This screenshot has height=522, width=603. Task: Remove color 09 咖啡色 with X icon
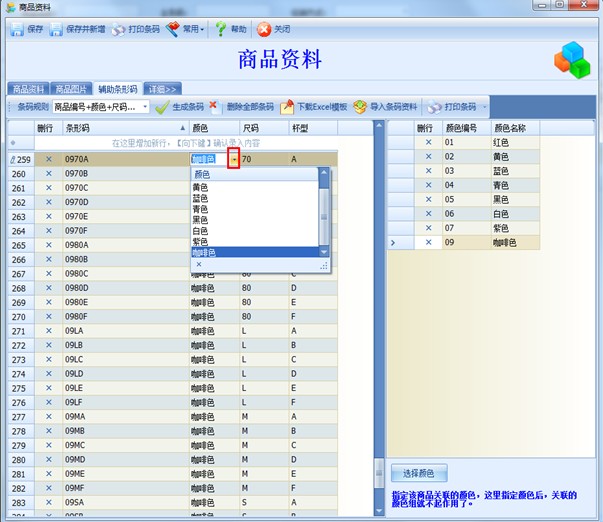(428, 242)
